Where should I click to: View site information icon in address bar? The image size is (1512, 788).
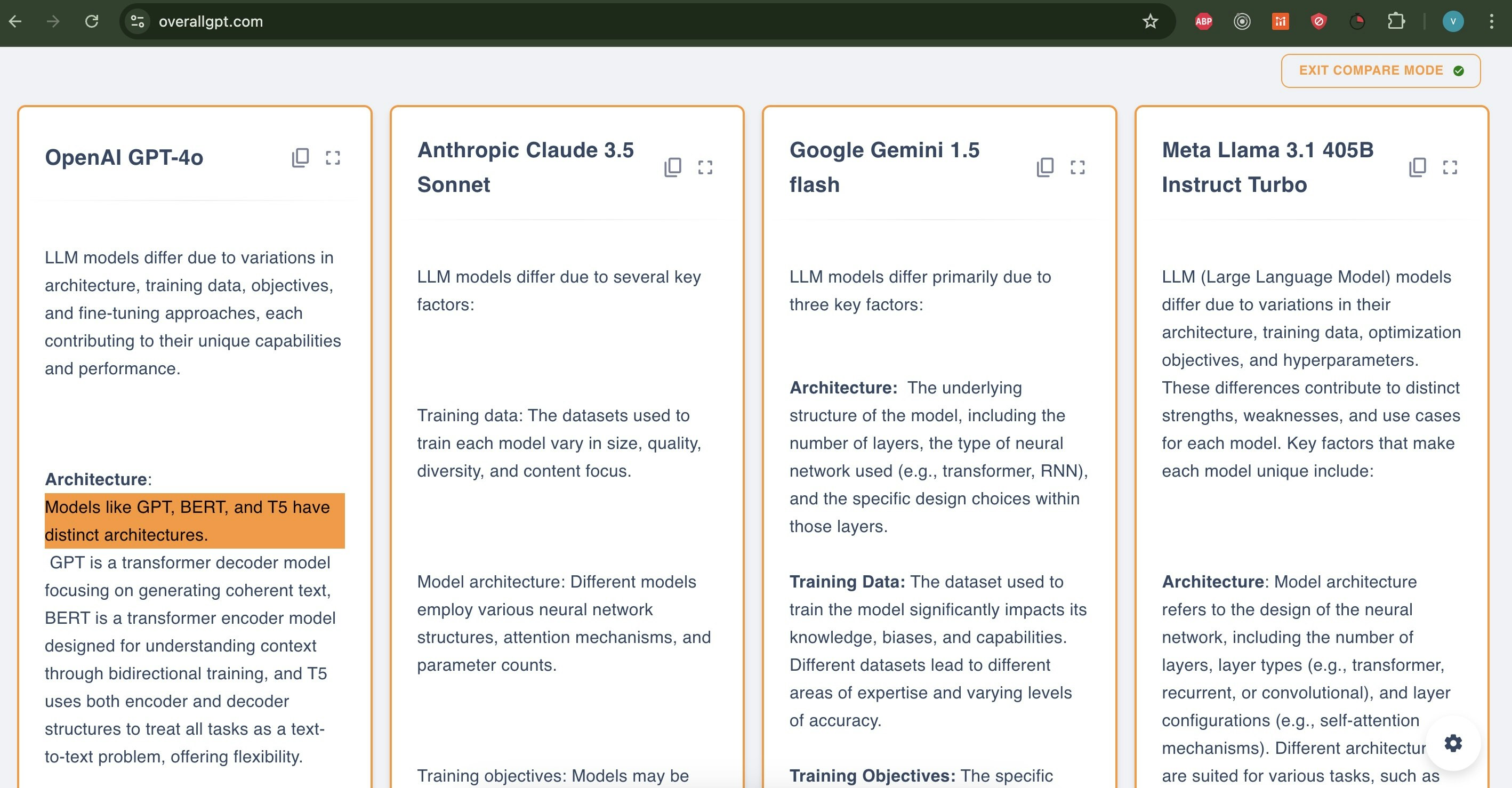coord(138,22)
